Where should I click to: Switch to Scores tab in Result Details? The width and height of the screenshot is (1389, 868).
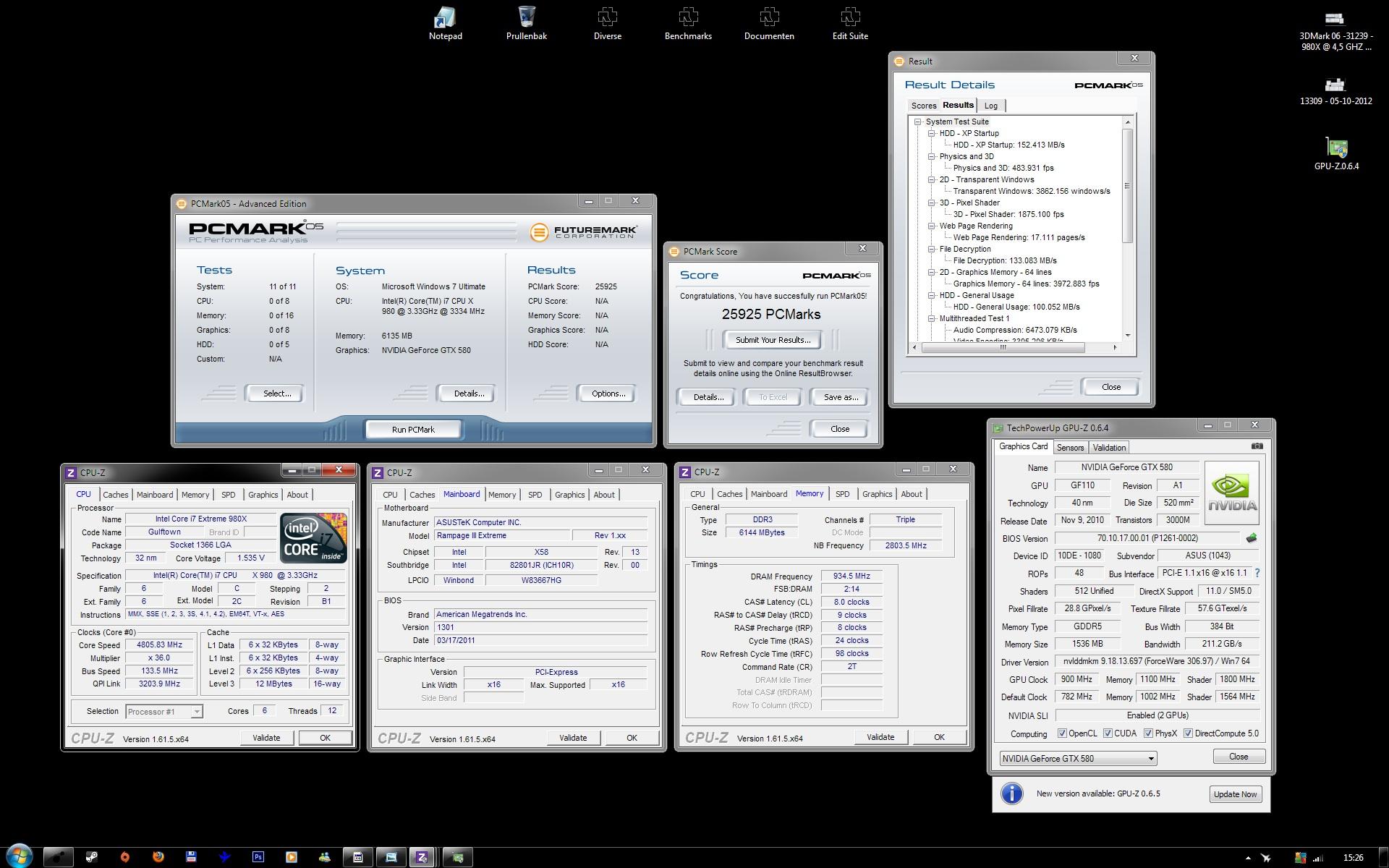pos(923,106)
